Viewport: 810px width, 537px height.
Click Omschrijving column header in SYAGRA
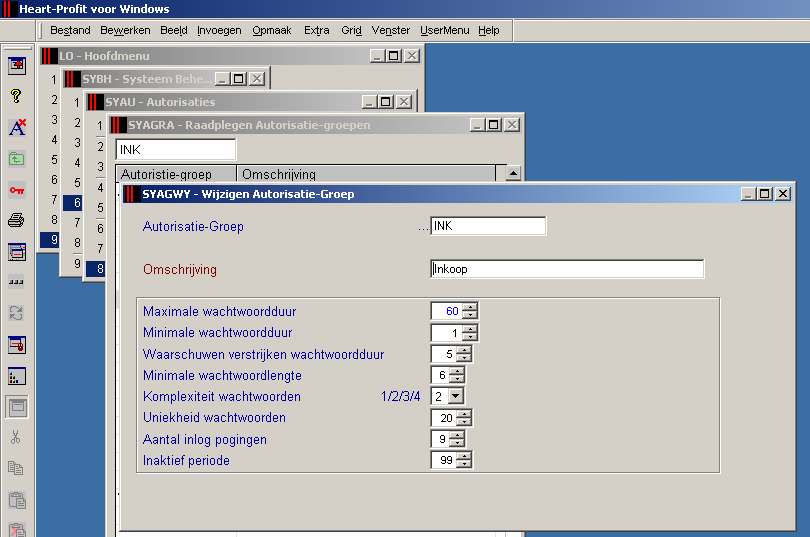tap(366, 175)
